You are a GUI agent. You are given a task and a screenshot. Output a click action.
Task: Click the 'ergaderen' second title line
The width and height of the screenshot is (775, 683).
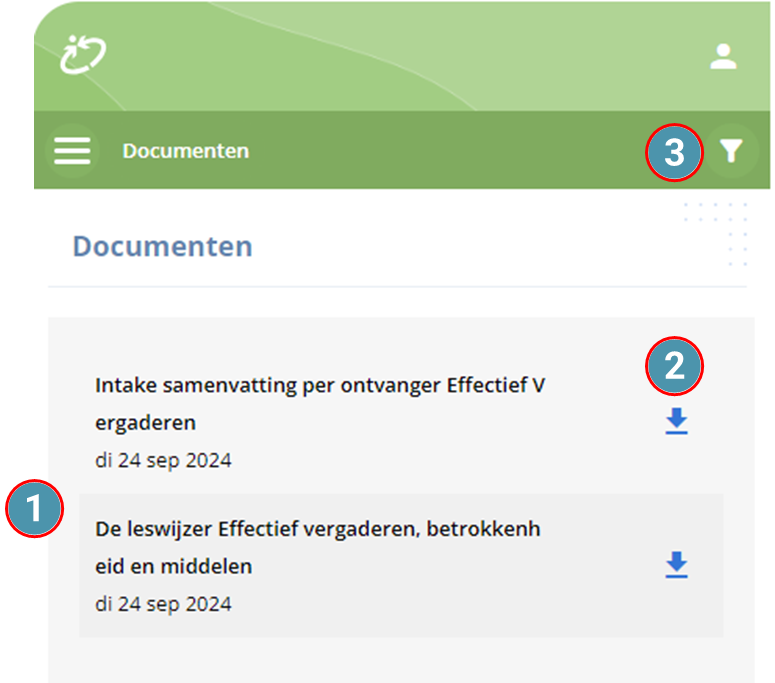145,423
